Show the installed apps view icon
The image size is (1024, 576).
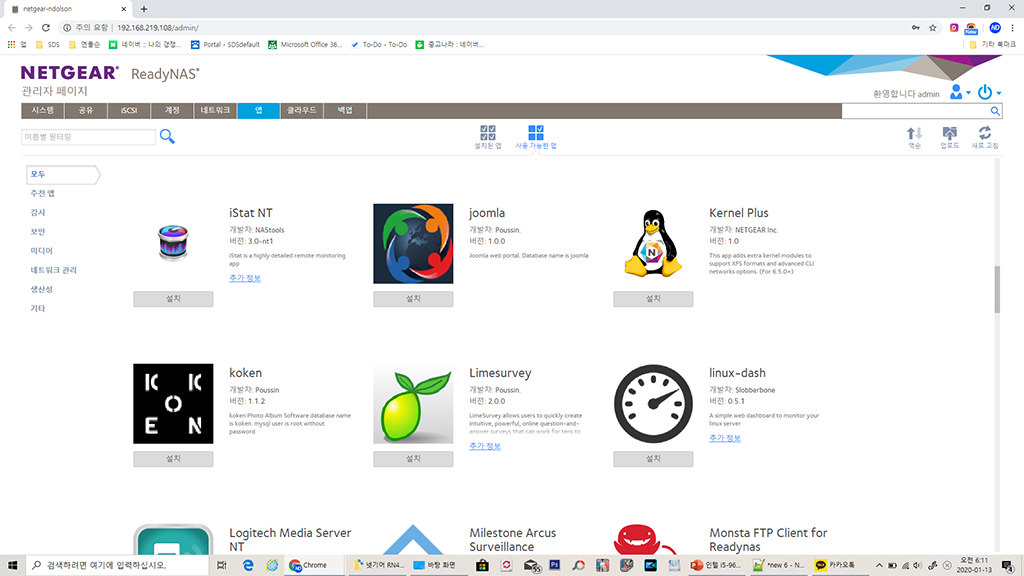coord(488,133)
